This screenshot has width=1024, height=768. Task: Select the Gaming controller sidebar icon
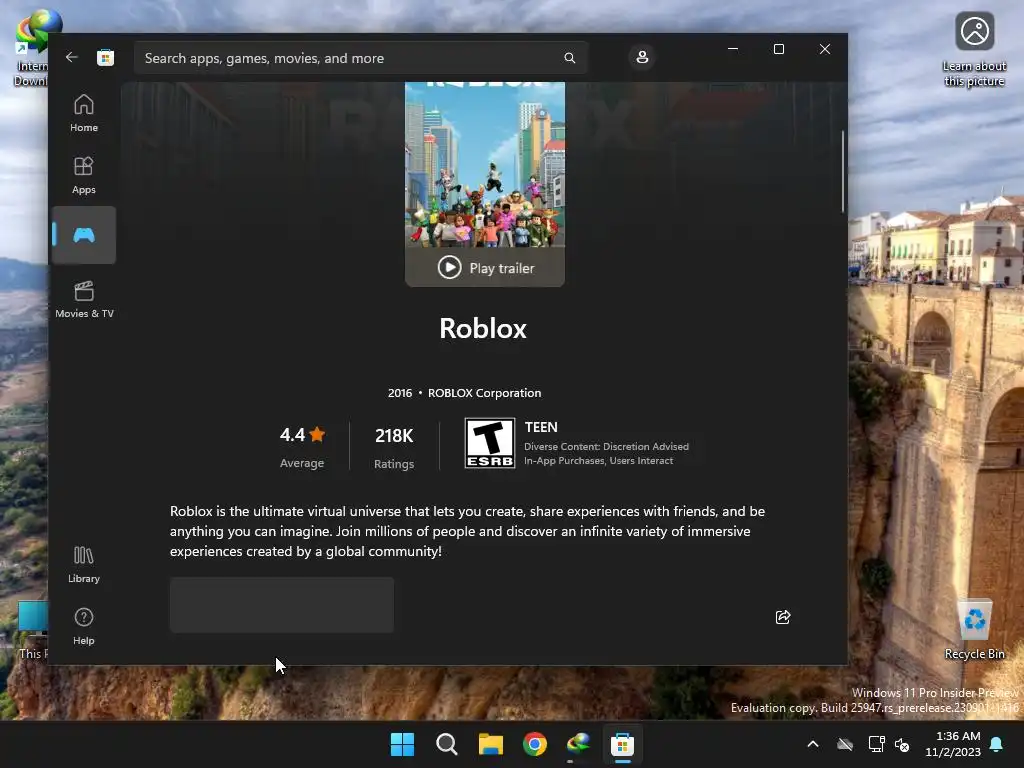tap(84, 235)
